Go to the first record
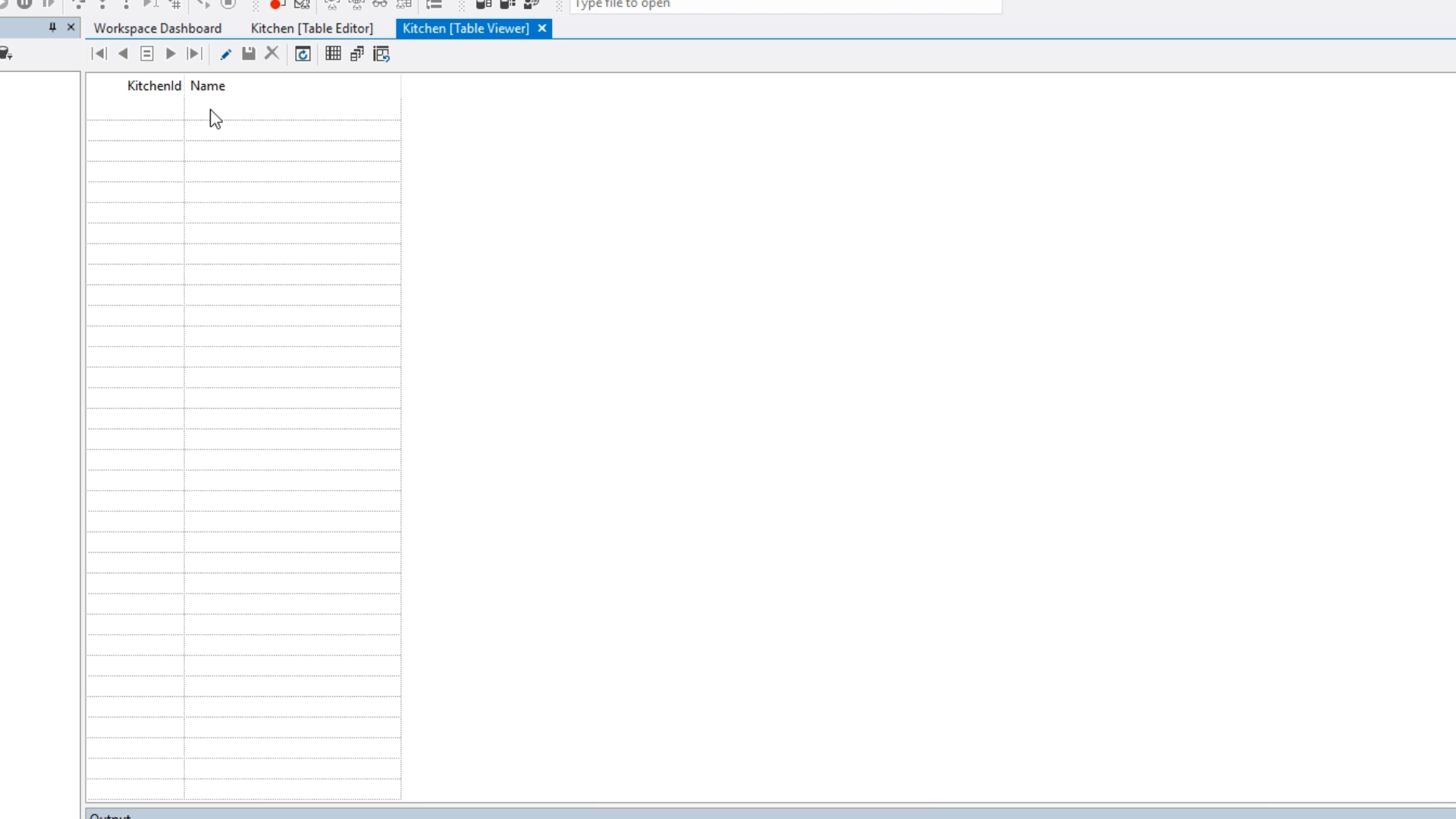This screenshot has width=1456, height=819. click(x=99, y=54)
